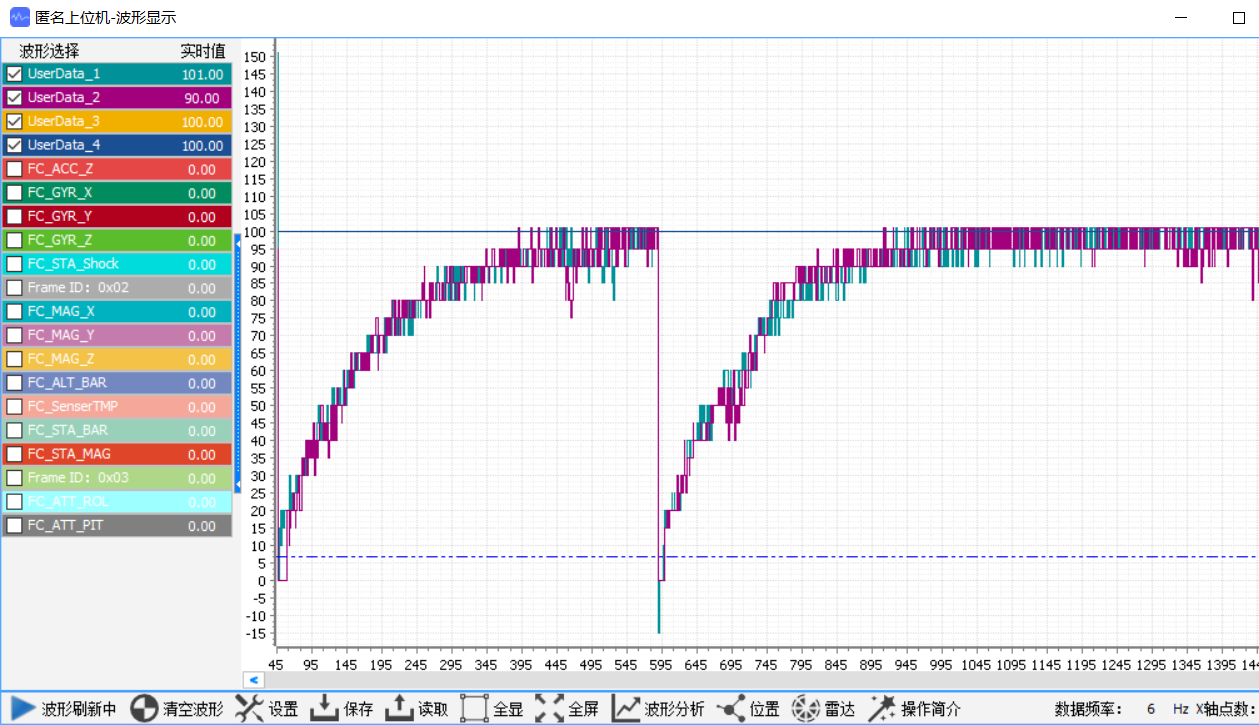Click the clear waveform (清空波形) icon

point(145,709)
